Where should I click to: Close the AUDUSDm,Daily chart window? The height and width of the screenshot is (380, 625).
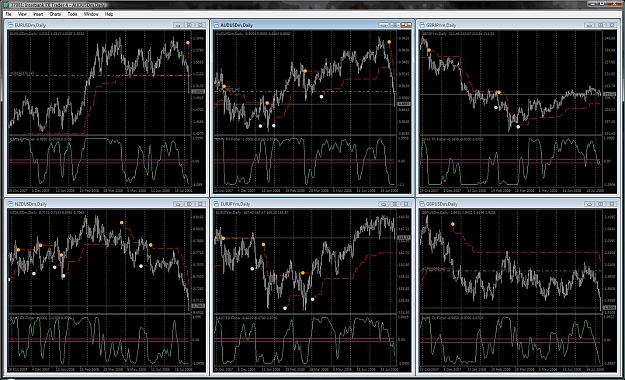406,25
